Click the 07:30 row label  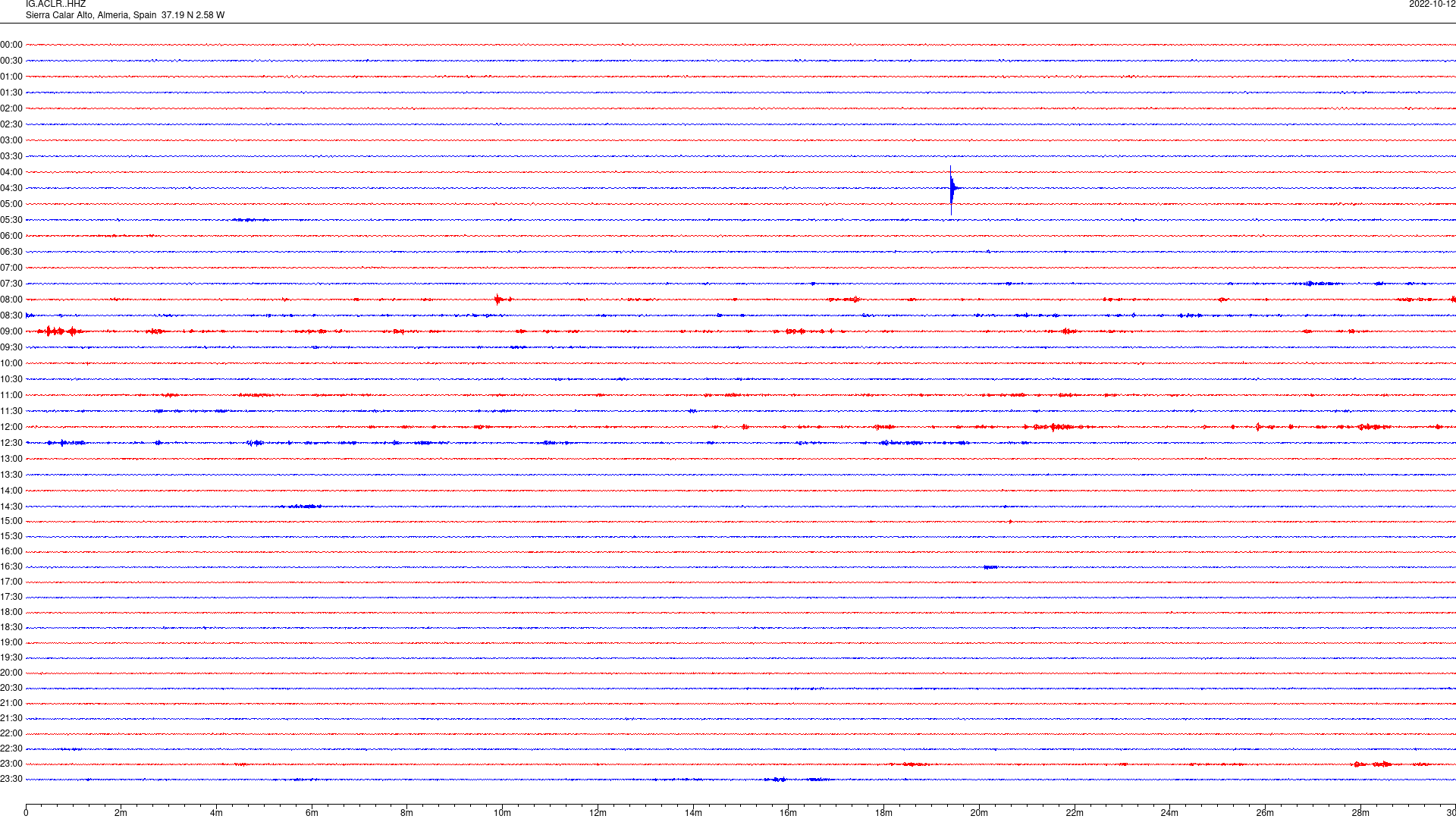(11, 284)
